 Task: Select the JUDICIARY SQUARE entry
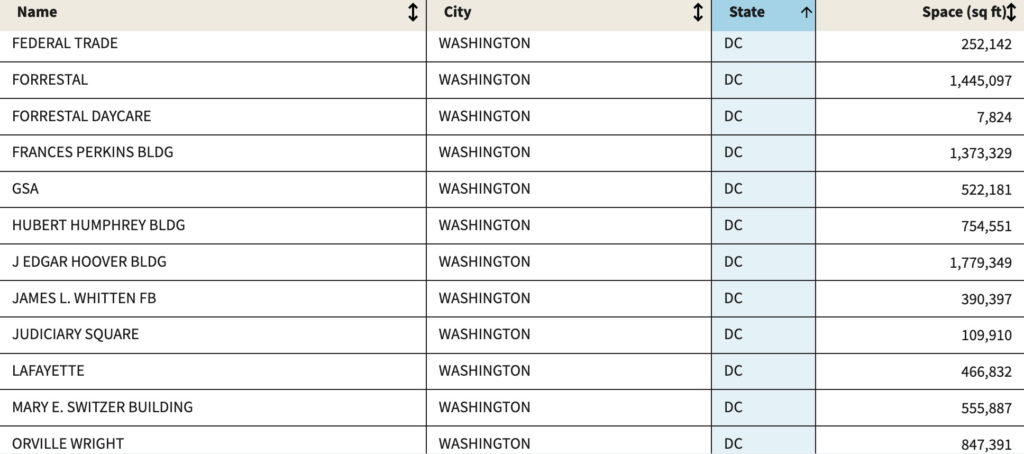pyautogui.click(x=76, y=334)
